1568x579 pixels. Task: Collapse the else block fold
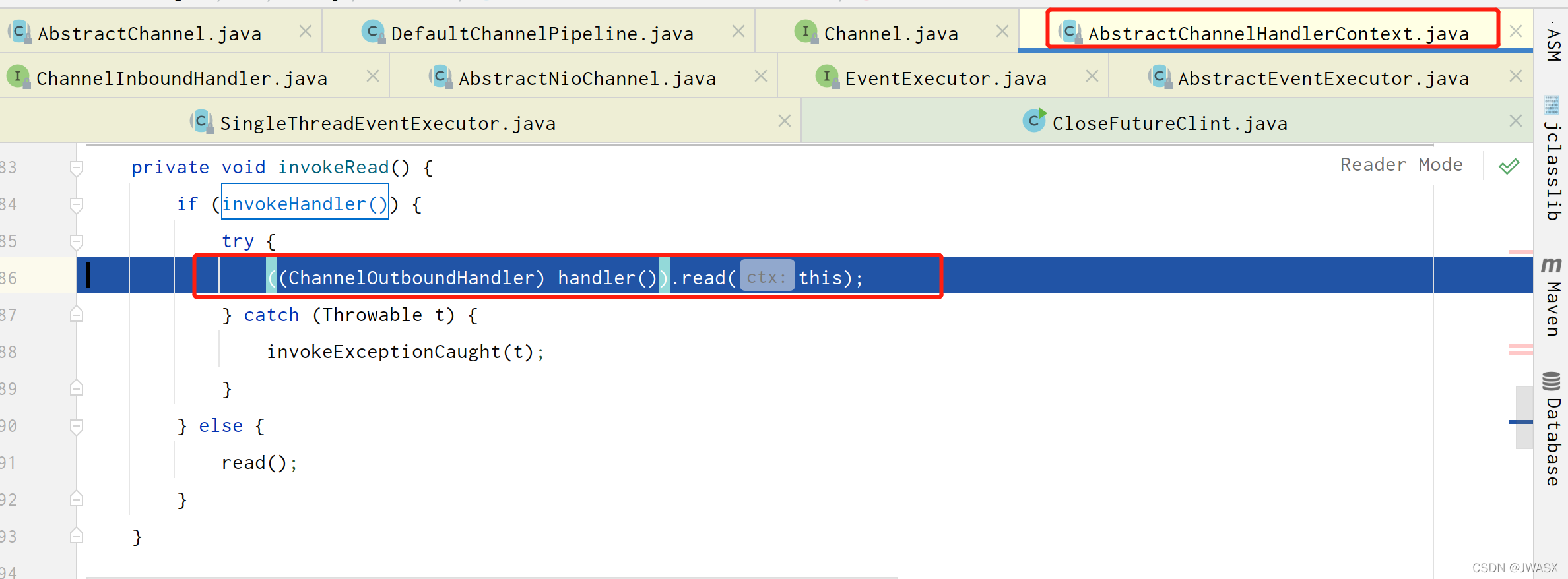pos(77,427)
